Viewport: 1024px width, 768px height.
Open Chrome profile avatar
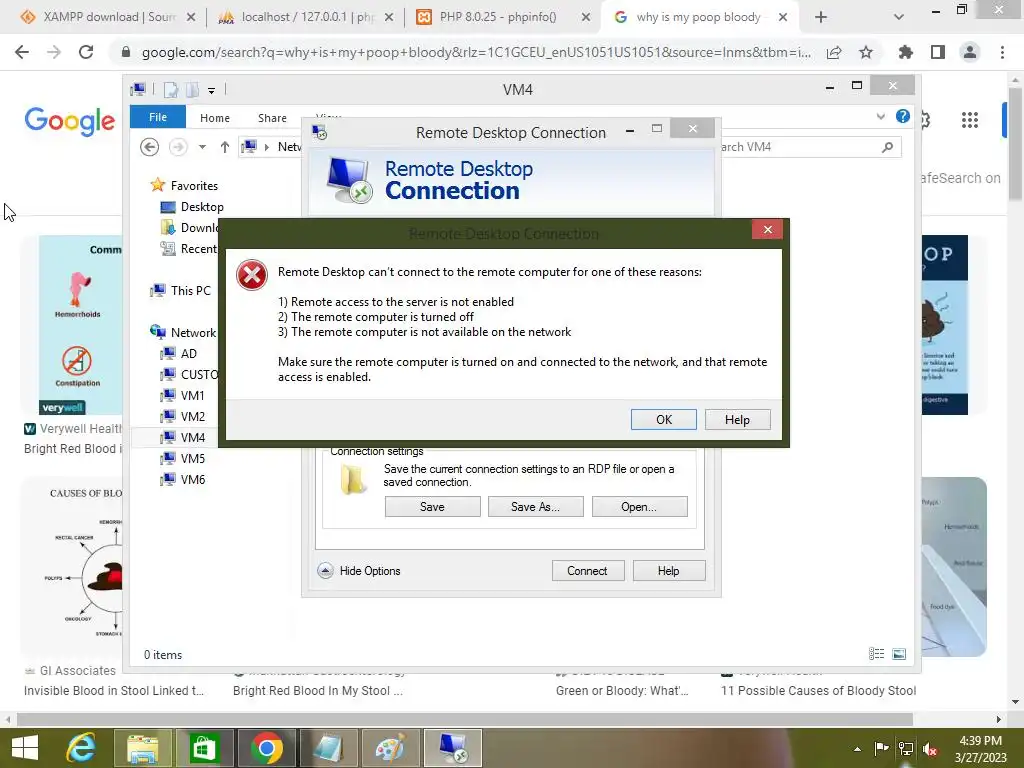(x=970, y=52)
